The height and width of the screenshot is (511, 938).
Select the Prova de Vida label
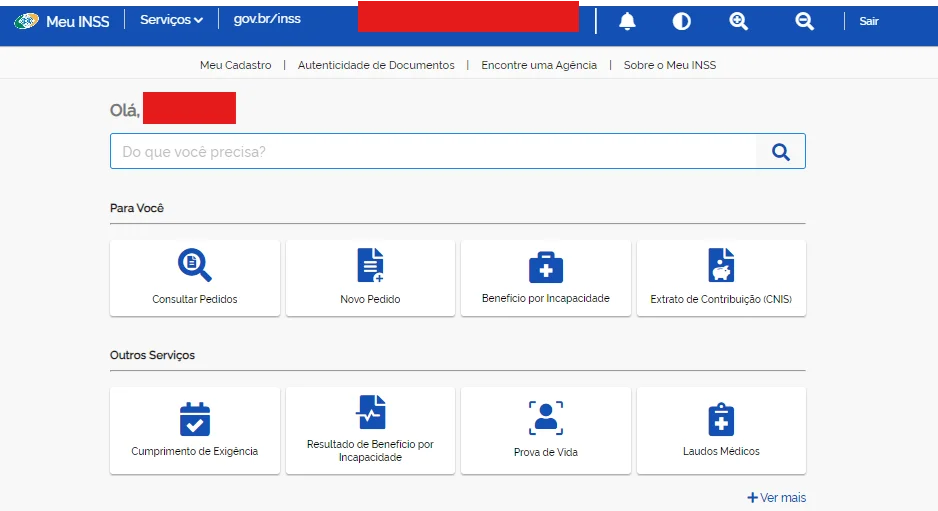(x=546, y=452)
